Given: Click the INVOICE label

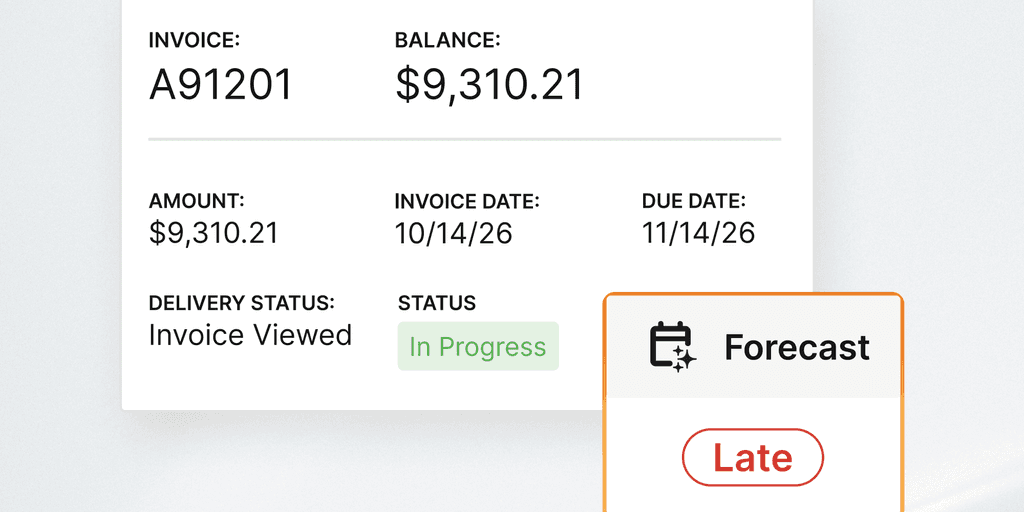Looking at the screenshot, I should 194,41.
